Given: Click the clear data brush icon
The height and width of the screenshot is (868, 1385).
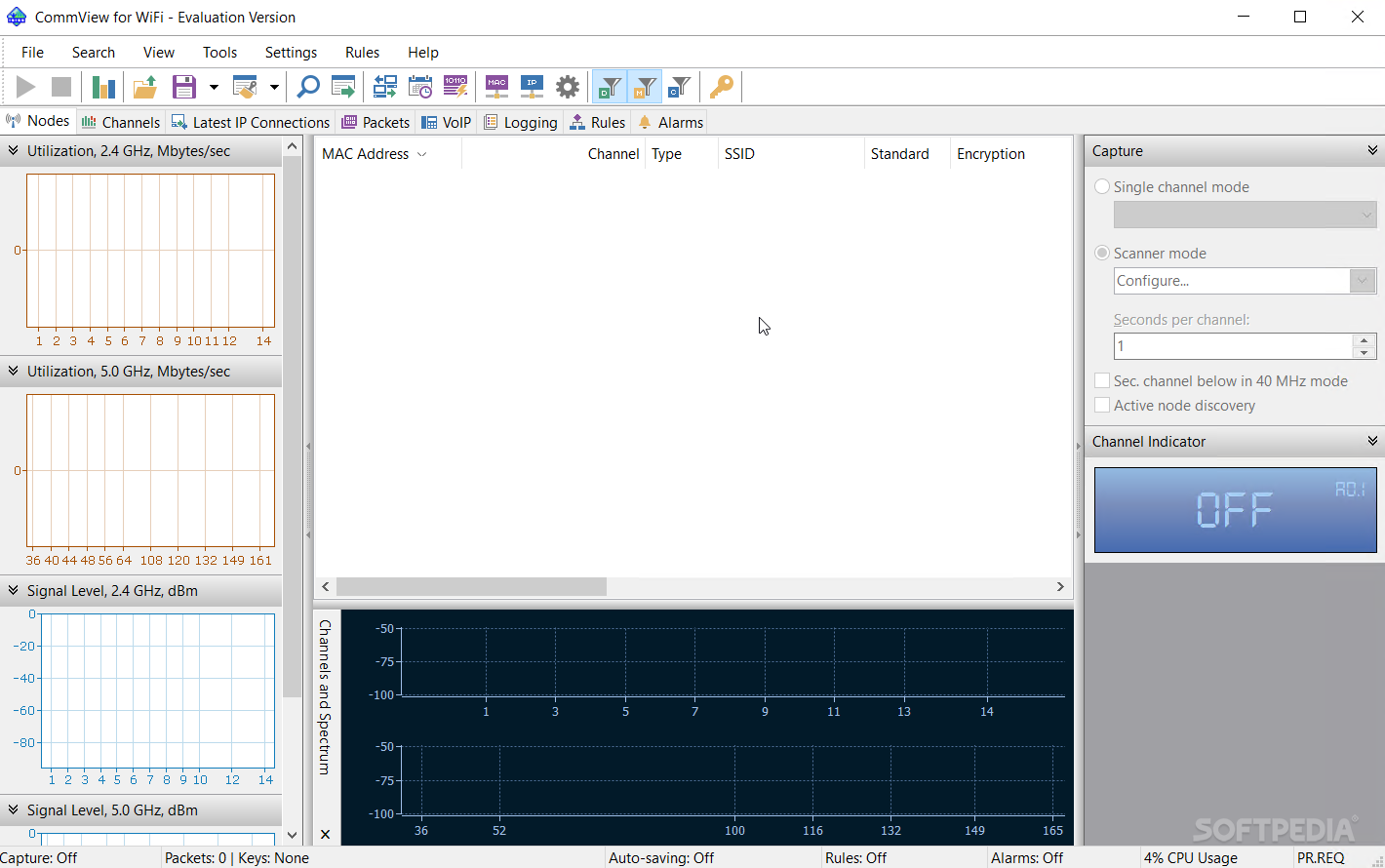Looking at the screenshot, I should click(245, 87).
